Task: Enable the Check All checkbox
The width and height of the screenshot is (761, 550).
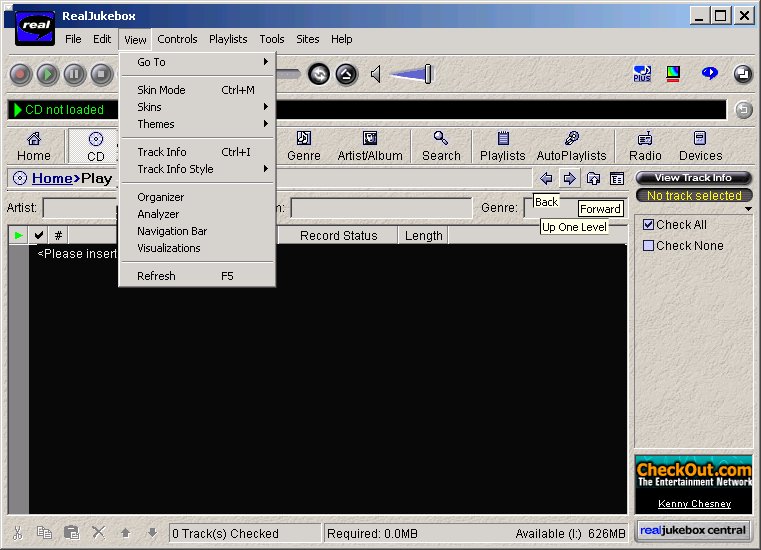Action: click(x=648, y=225)
